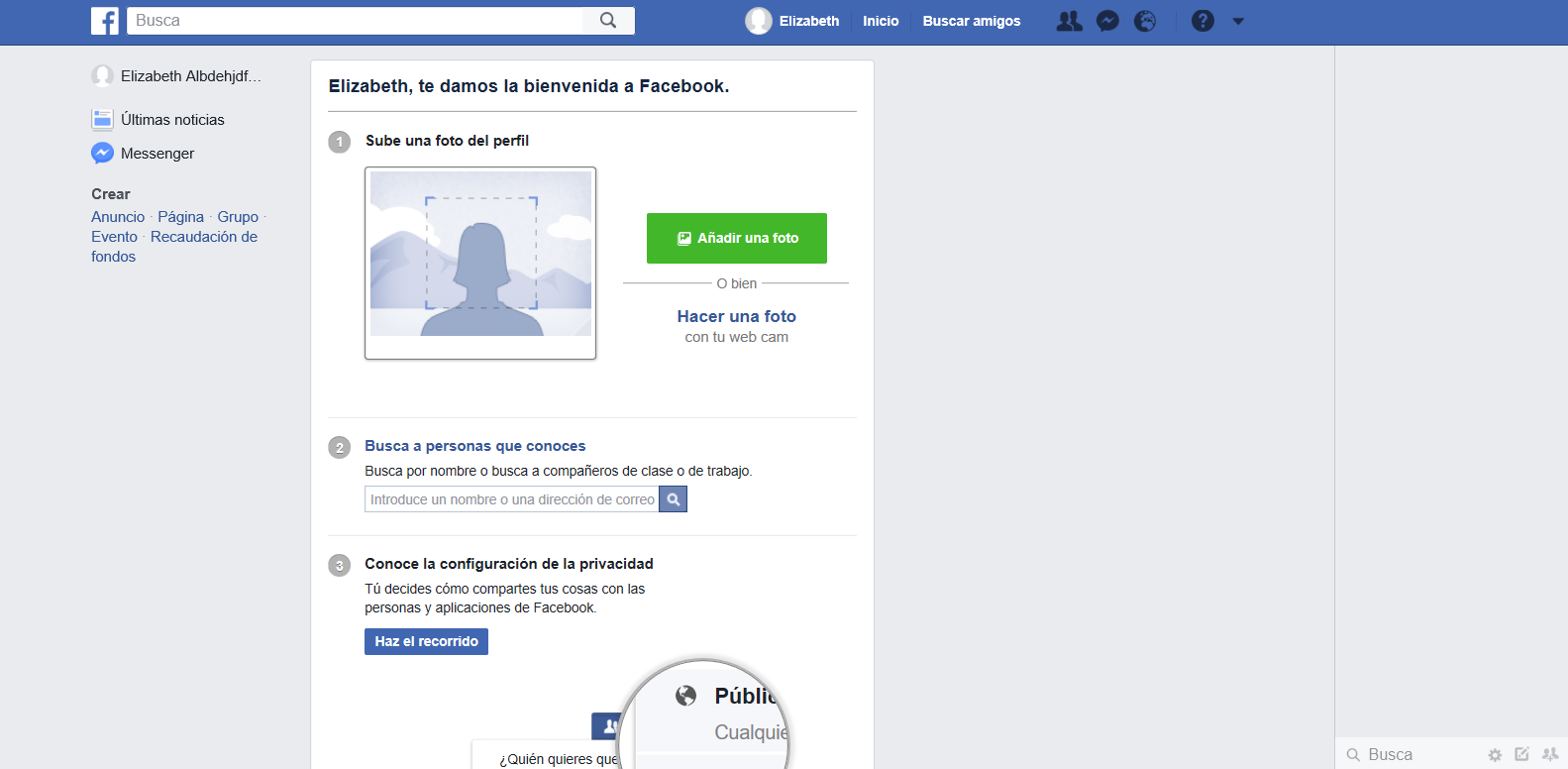Screen dimensions: 1568x769
Task: Expand the account menu dropdown arrow
Action: [x=1238, y=21]
